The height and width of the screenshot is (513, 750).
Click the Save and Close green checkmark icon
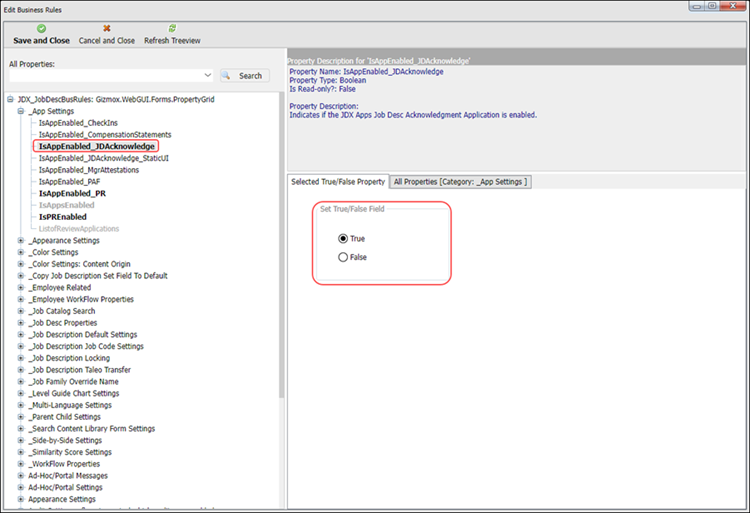point(41,29)
